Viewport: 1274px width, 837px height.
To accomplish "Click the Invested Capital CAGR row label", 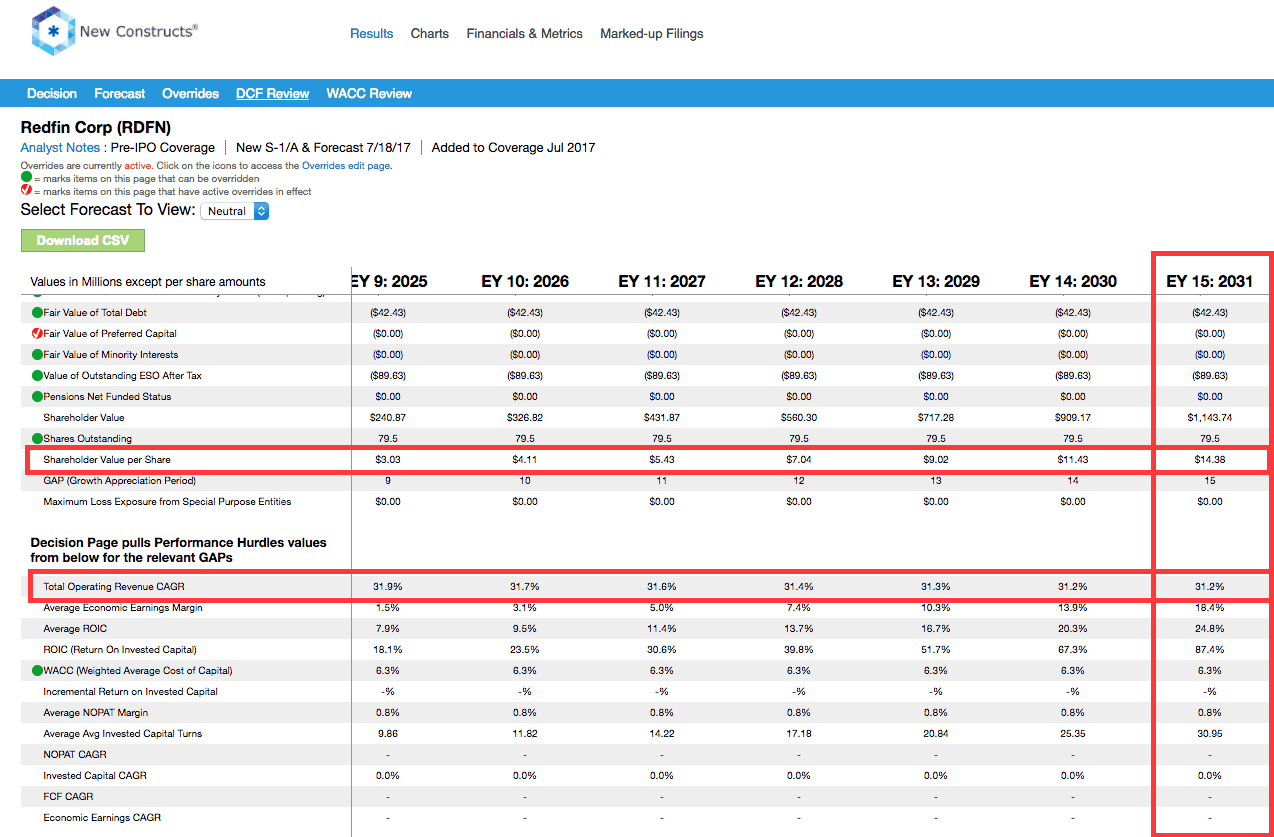I will tap(93, 776).
